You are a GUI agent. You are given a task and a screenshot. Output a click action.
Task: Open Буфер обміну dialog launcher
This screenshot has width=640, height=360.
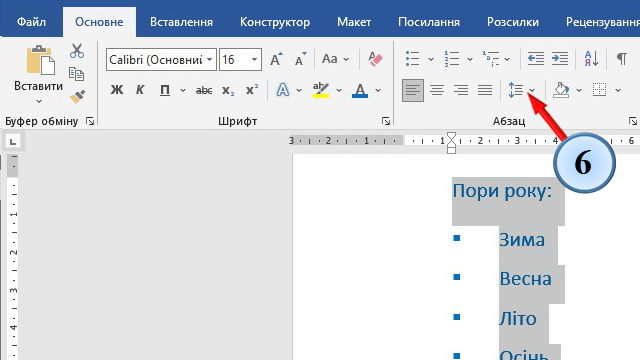point(90,121)
